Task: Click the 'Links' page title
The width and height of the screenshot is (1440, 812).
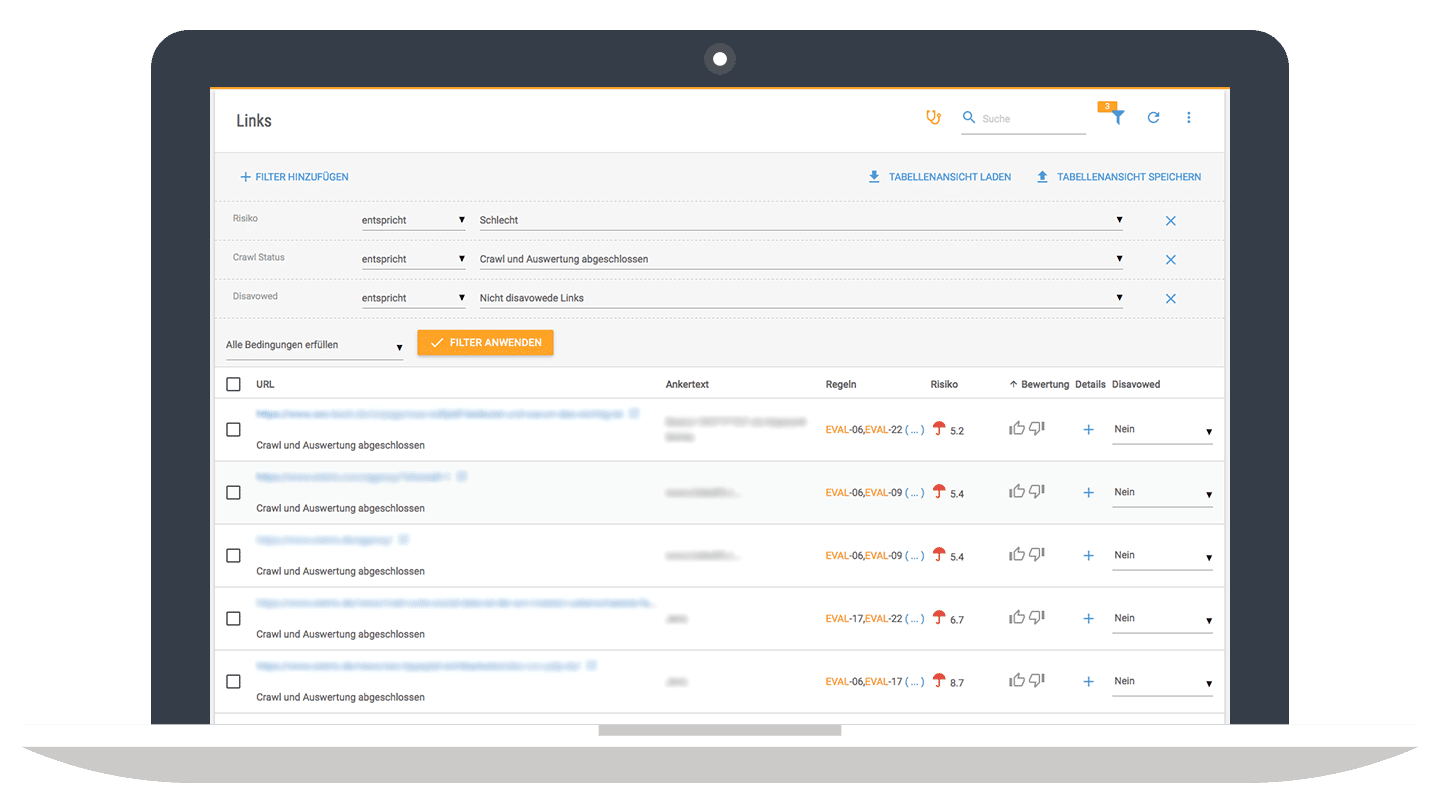Action: pyautogui.click(x=254, y=121)
